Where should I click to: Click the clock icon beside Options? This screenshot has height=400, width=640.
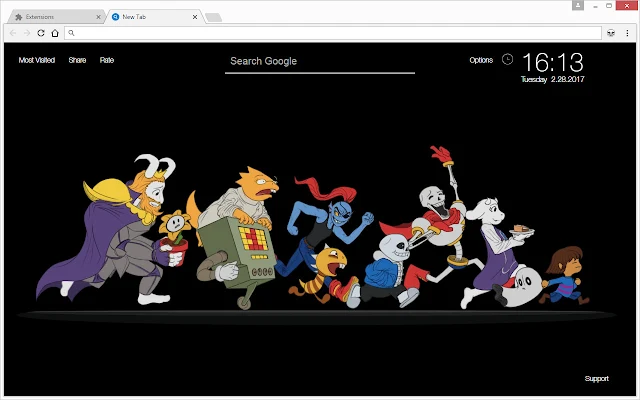[507, 60]
